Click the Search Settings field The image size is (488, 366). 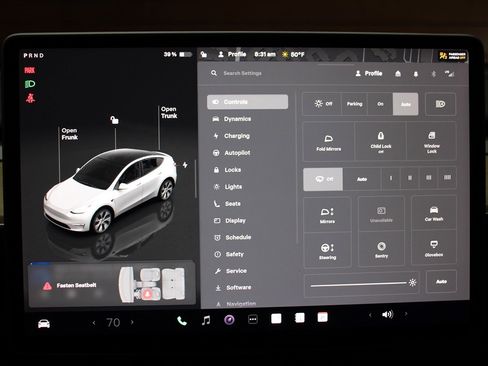[x=243, y=73]
